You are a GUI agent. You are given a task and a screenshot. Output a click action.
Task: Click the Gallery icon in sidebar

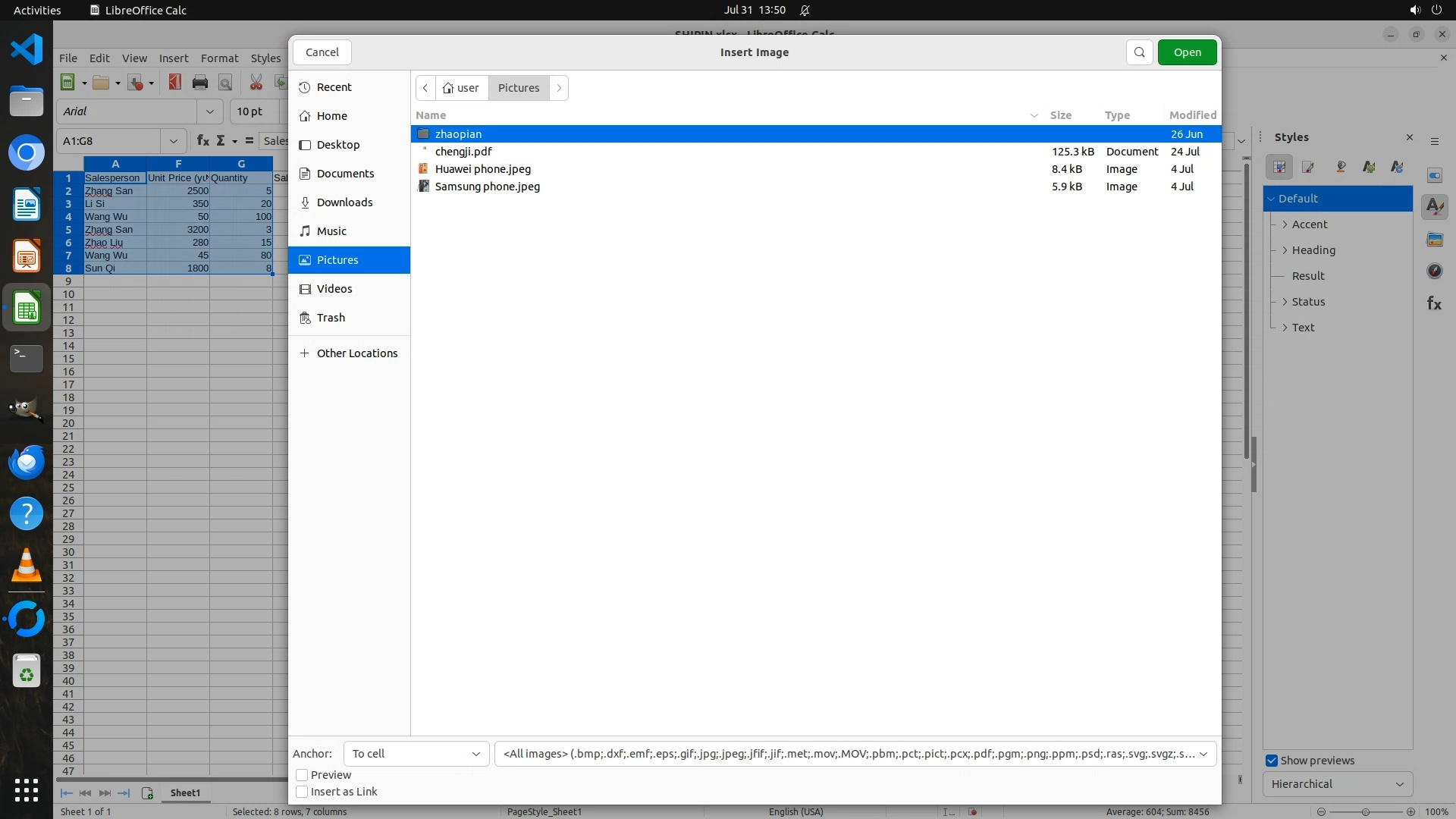coord(1434,240)
